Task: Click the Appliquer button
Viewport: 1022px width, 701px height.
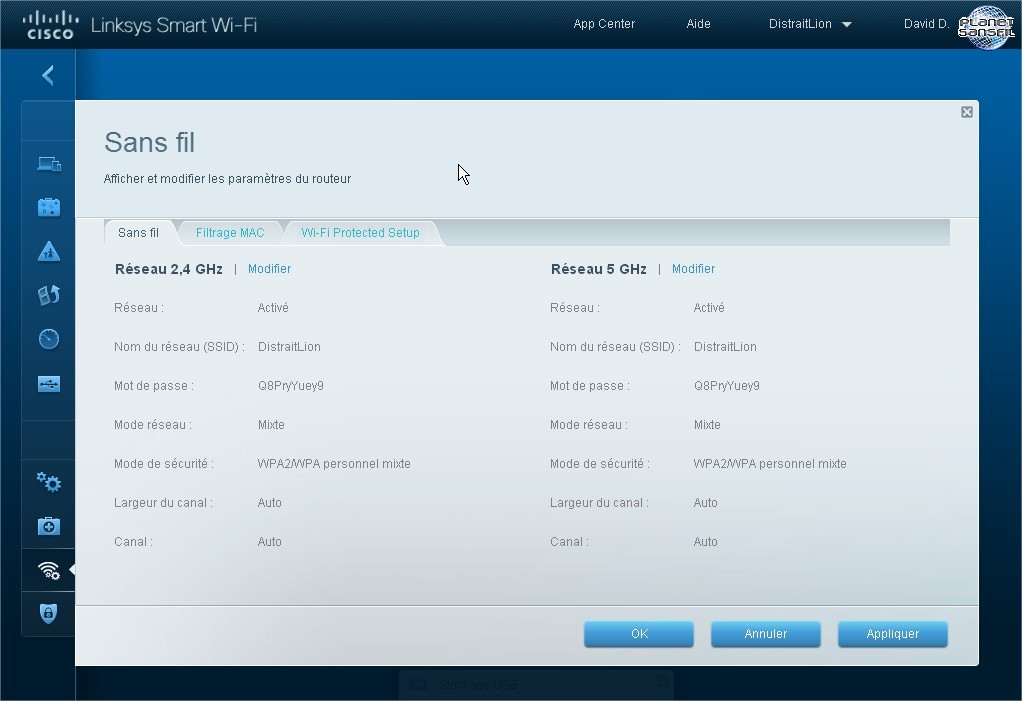Action: (x=892, y=634)
